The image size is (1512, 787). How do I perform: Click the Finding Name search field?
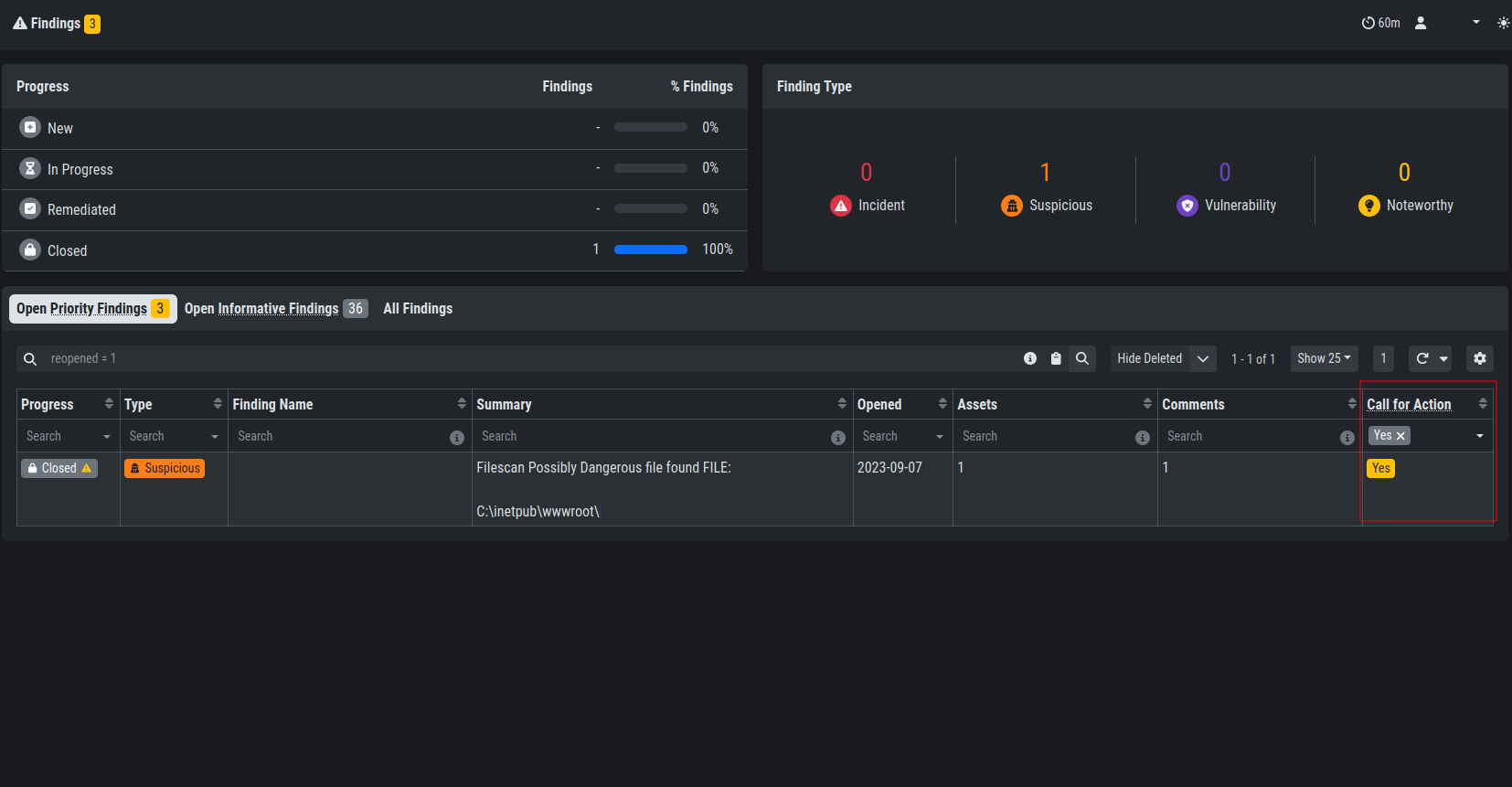340,436
